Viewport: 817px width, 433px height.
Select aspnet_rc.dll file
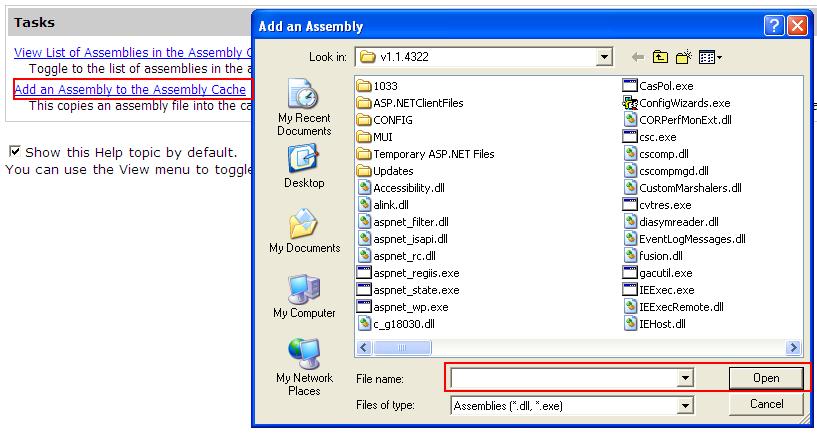[x=397, y=256]
